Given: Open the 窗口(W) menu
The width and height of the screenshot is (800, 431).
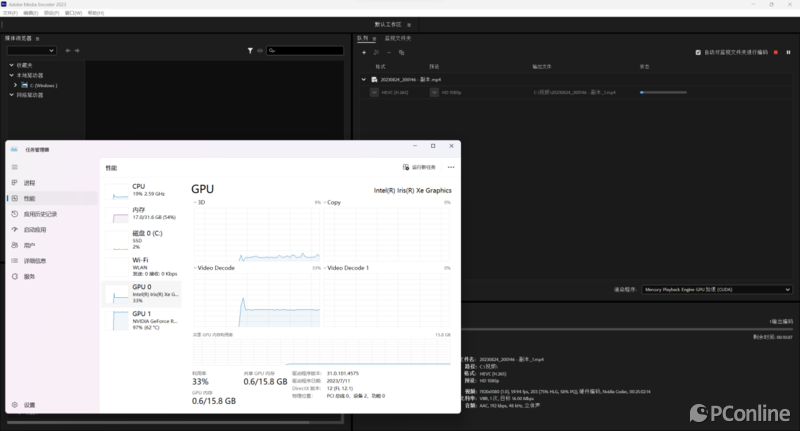Looking at the screenshot, I should (x=73, y=13).
